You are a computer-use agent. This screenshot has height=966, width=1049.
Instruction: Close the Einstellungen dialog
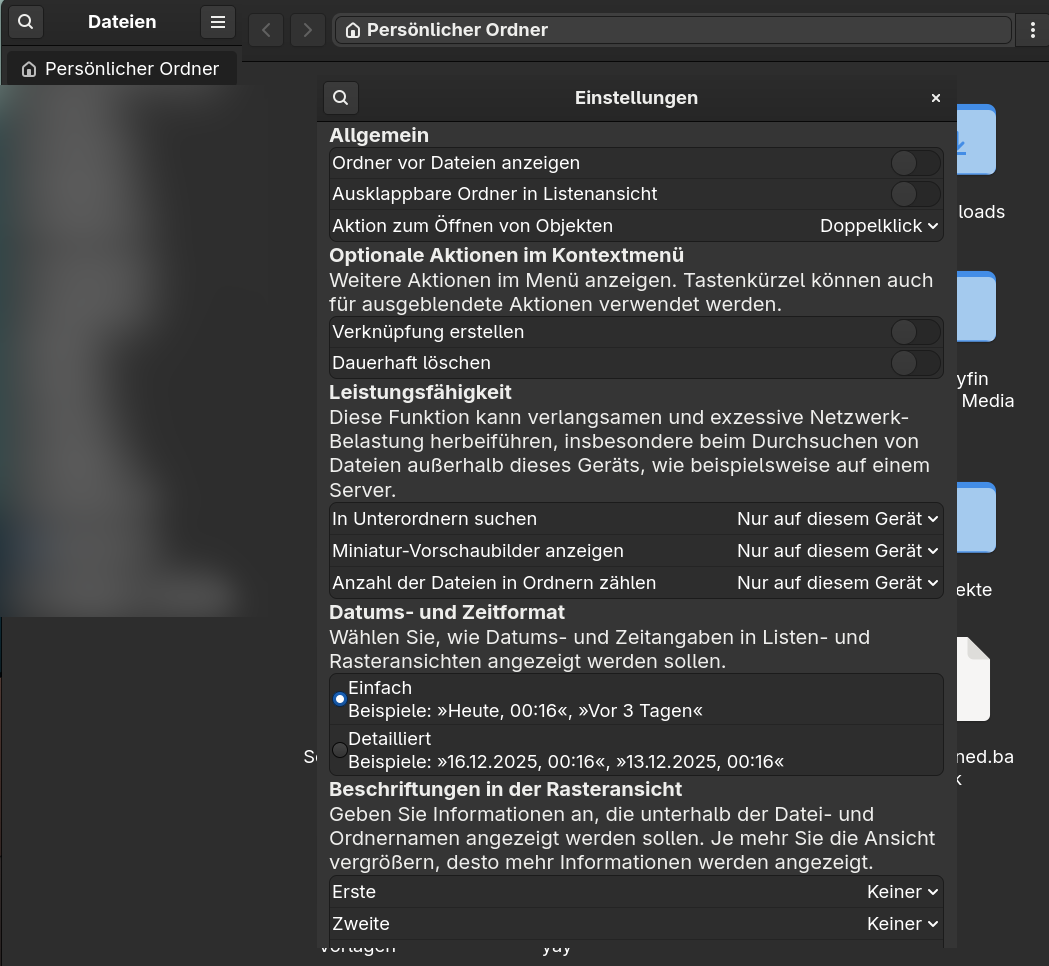click(936, 98)
